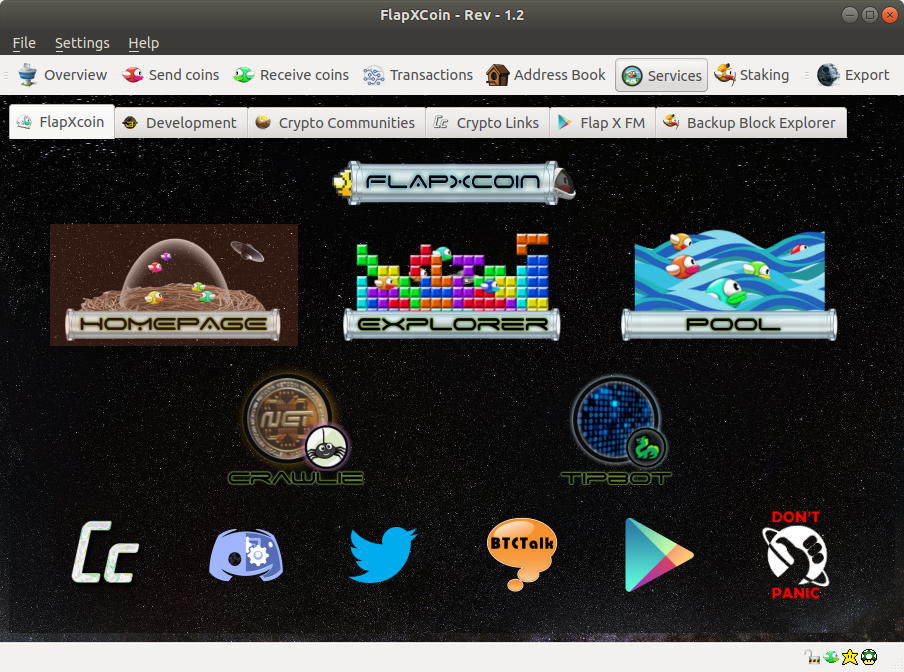904x672 pixels.
Task: Open the Explorer tetris-block link
Action: click(451, 286)
